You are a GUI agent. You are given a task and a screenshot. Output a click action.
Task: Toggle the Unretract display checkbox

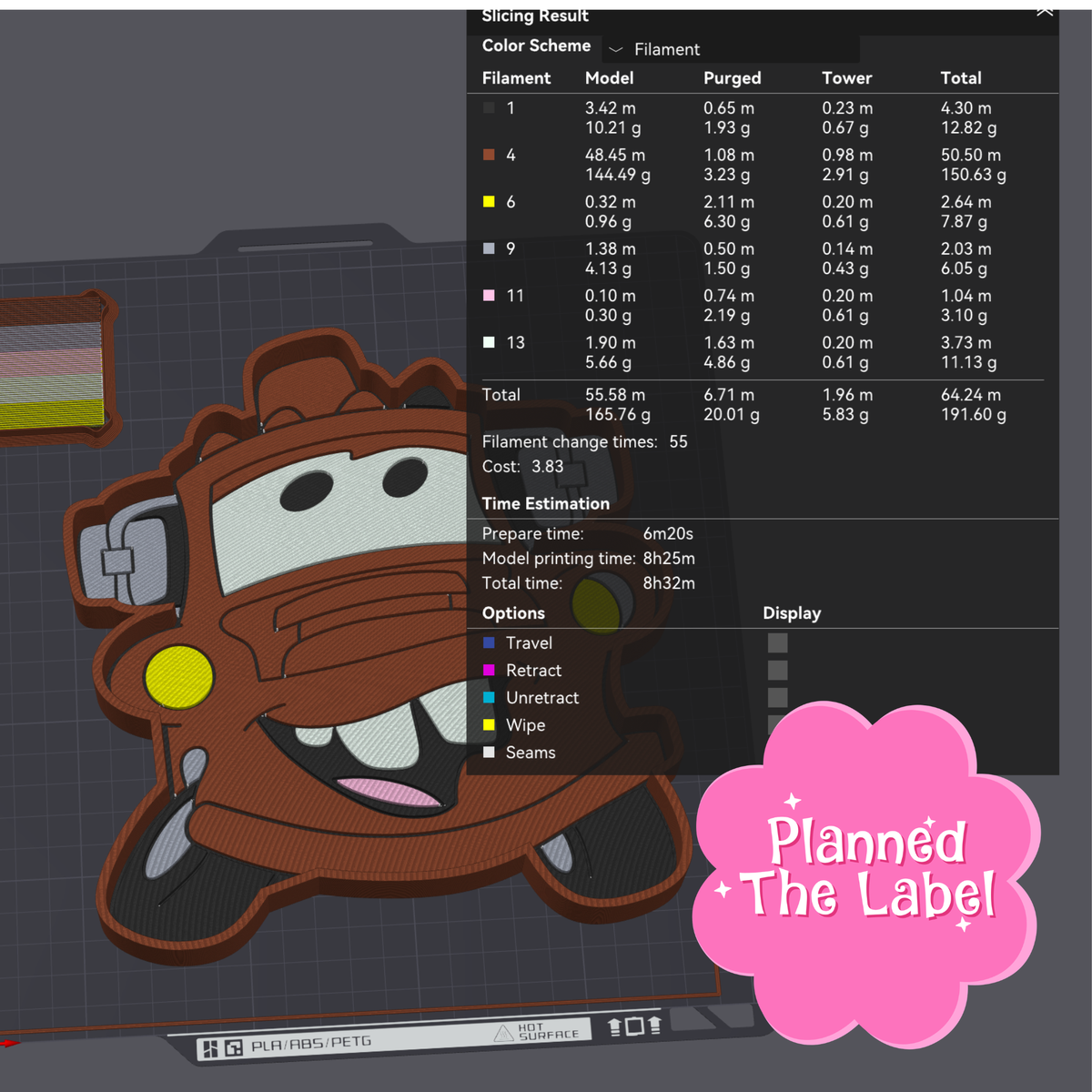click(x=777, y=698)
